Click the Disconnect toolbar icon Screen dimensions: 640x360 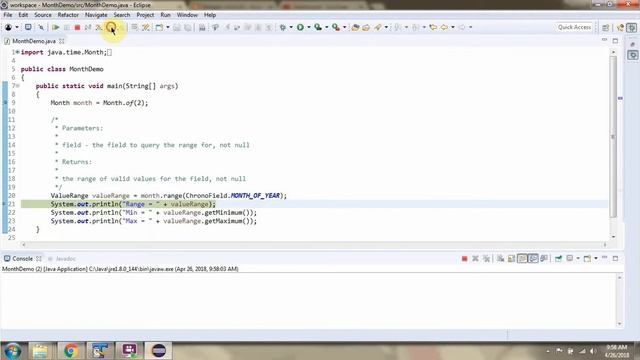click(88, 27)
